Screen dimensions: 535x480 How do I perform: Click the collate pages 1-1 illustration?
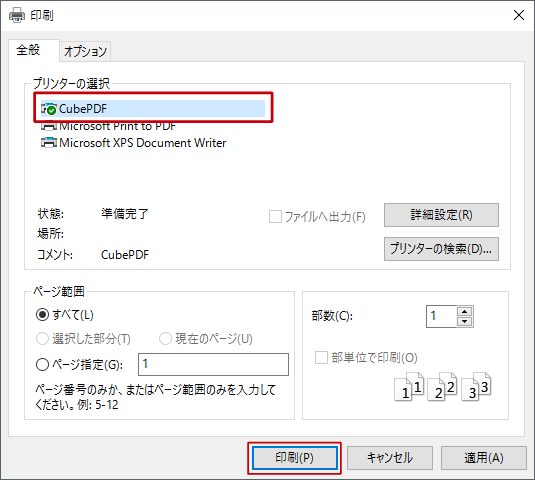[409, 387]
